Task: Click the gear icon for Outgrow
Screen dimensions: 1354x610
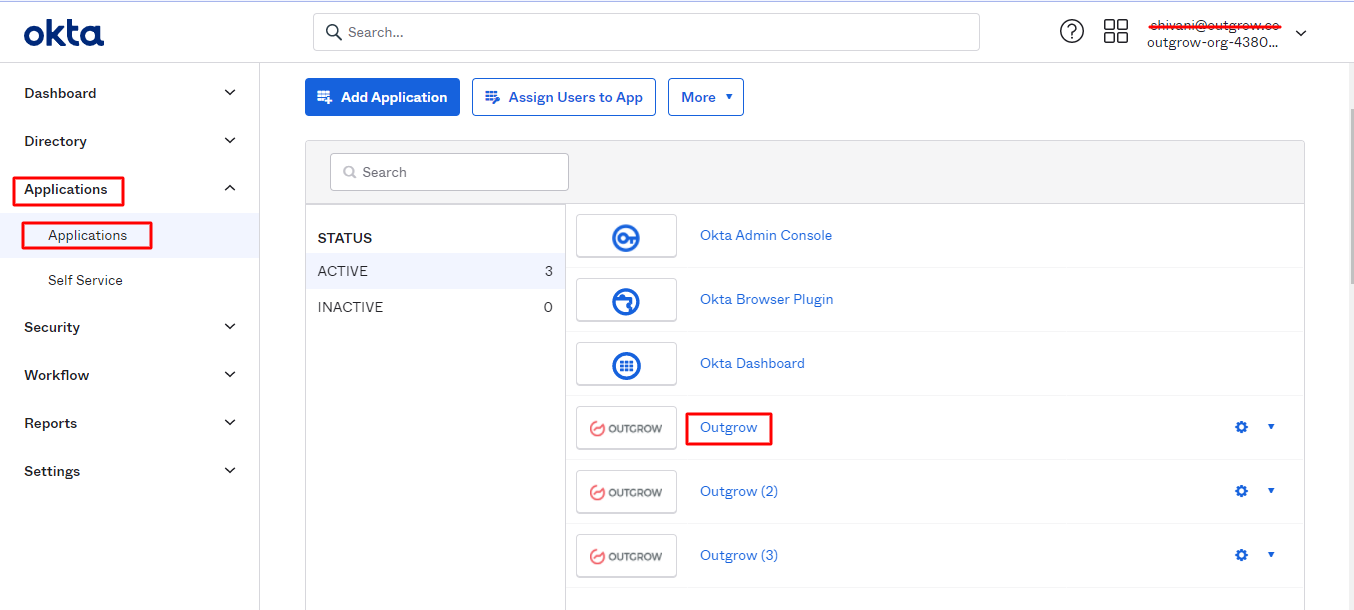Action: 1241,427
